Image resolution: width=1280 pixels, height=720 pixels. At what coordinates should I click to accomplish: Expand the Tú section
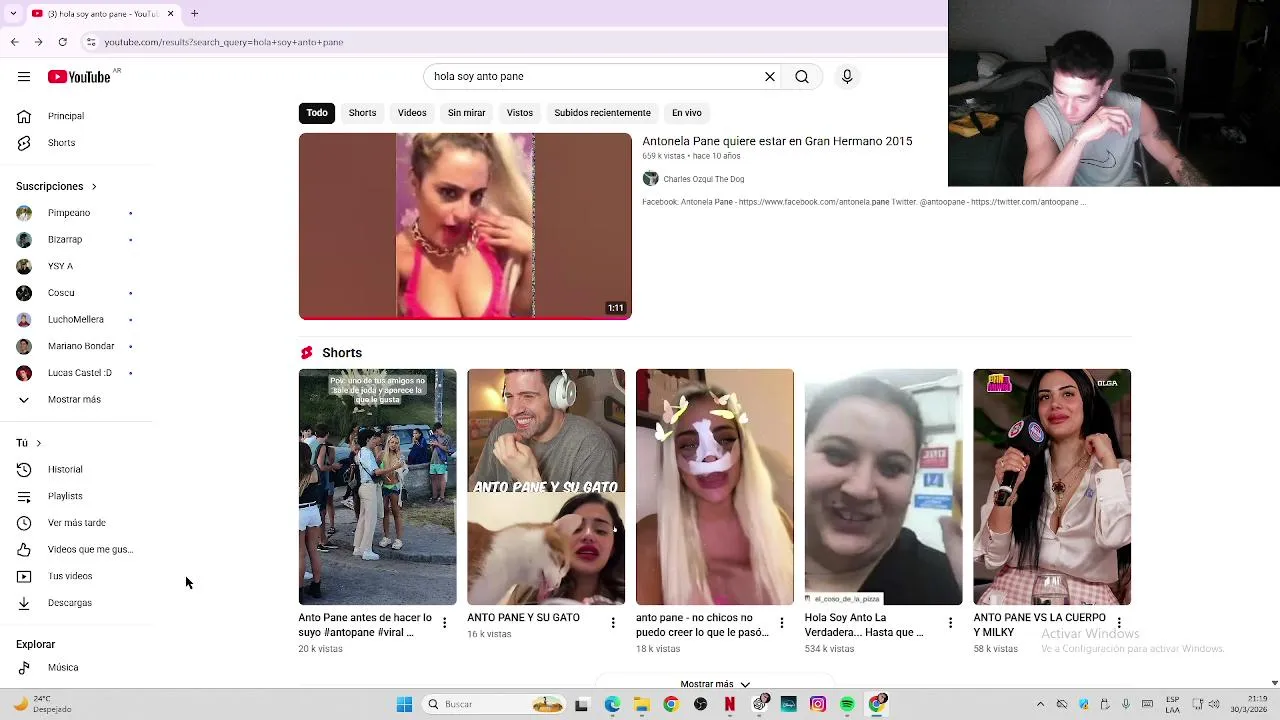point(29,443)
